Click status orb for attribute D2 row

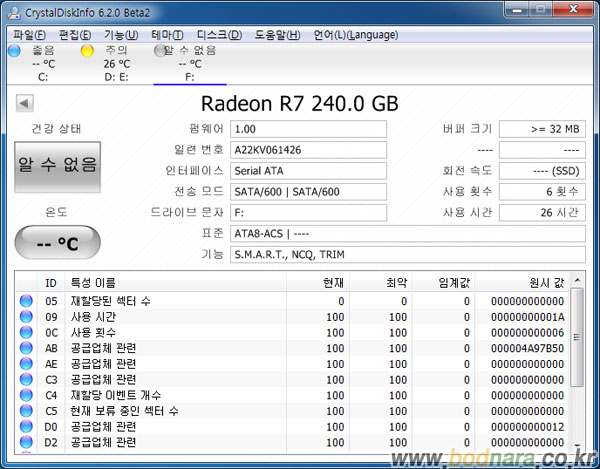point(26,442)
